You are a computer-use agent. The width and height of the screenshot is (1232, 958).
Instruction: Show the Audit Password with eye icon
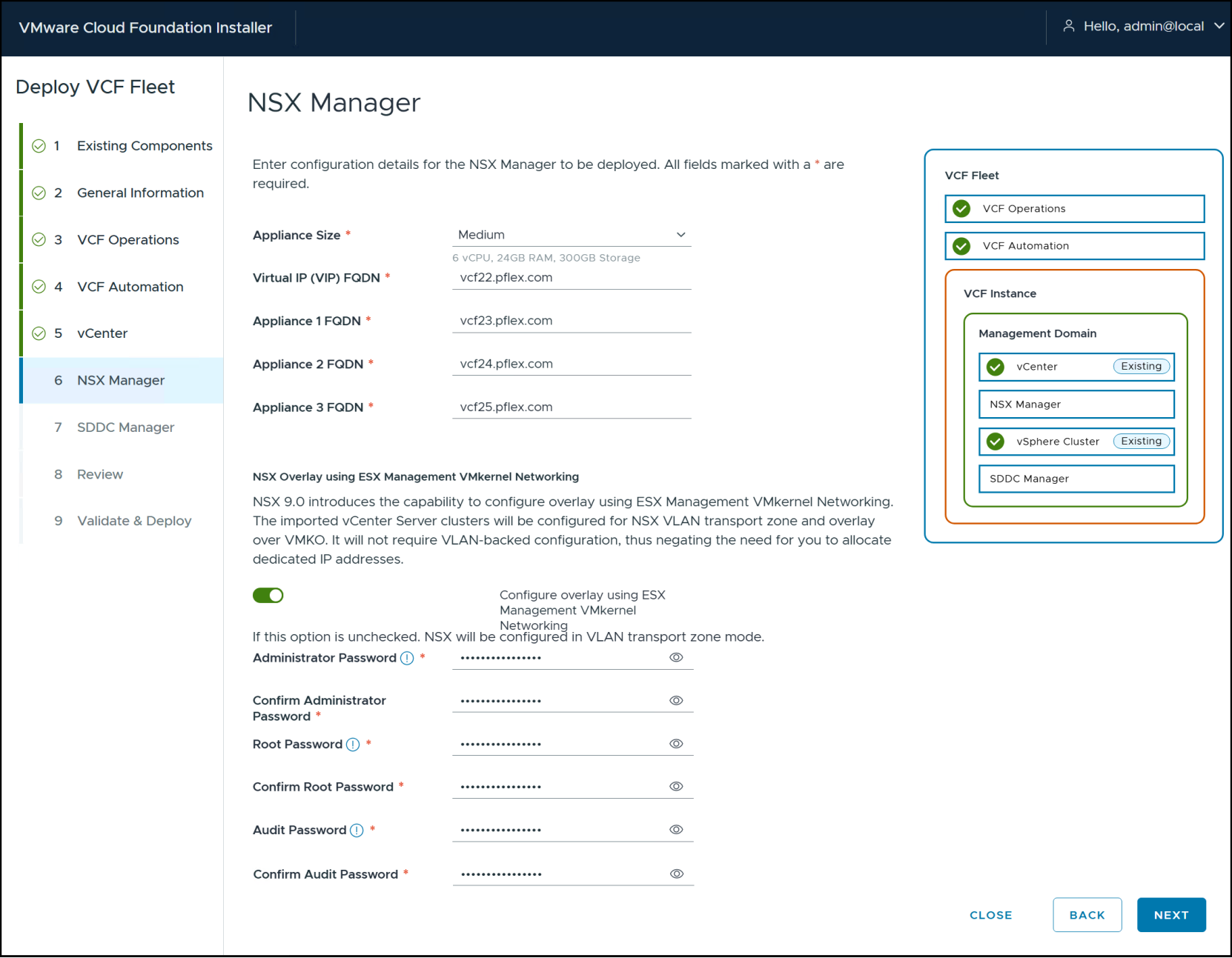coord(676,830)
